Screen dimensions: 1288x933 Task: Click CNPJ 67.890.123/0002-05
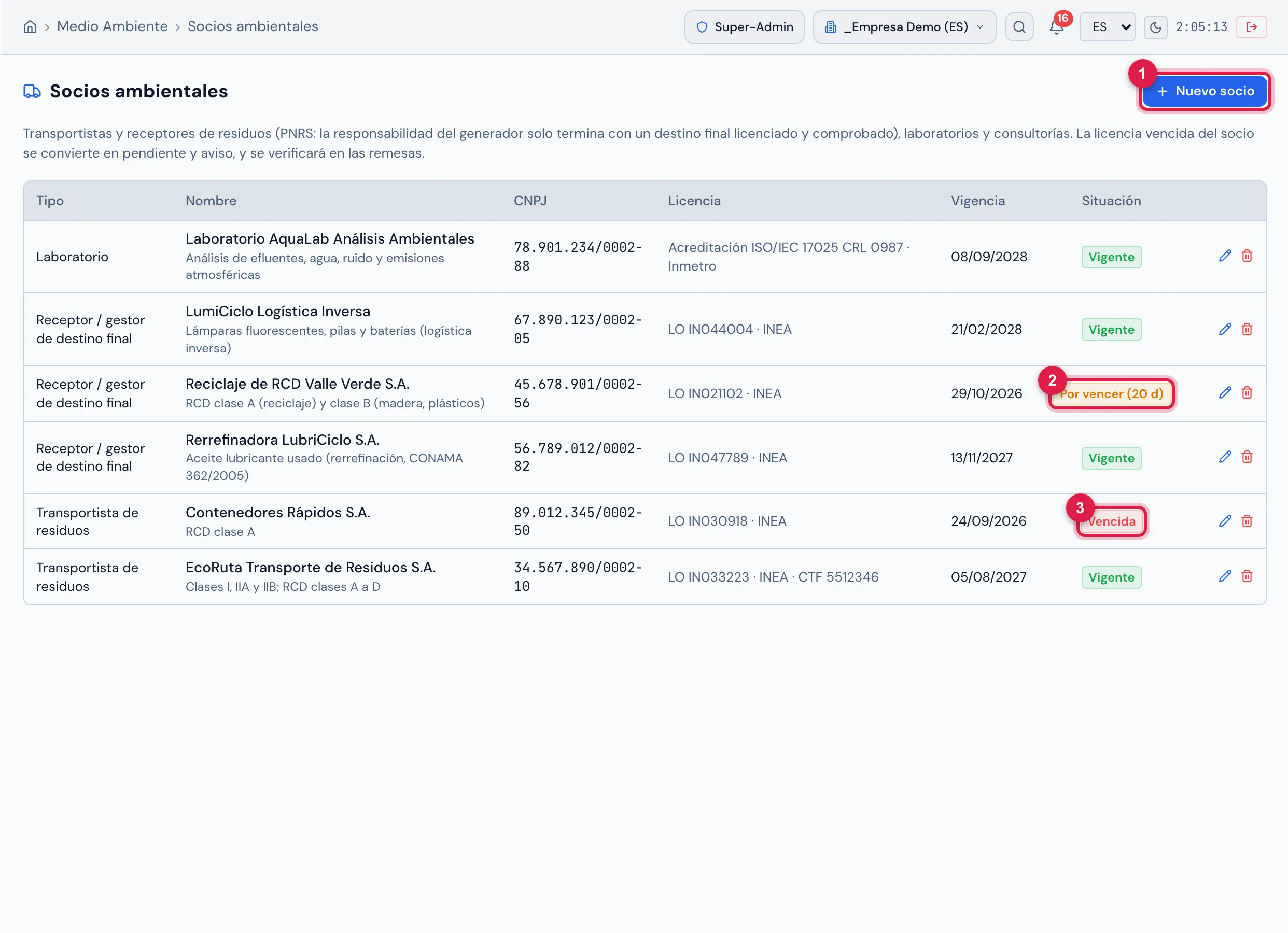tap(578, 329)
